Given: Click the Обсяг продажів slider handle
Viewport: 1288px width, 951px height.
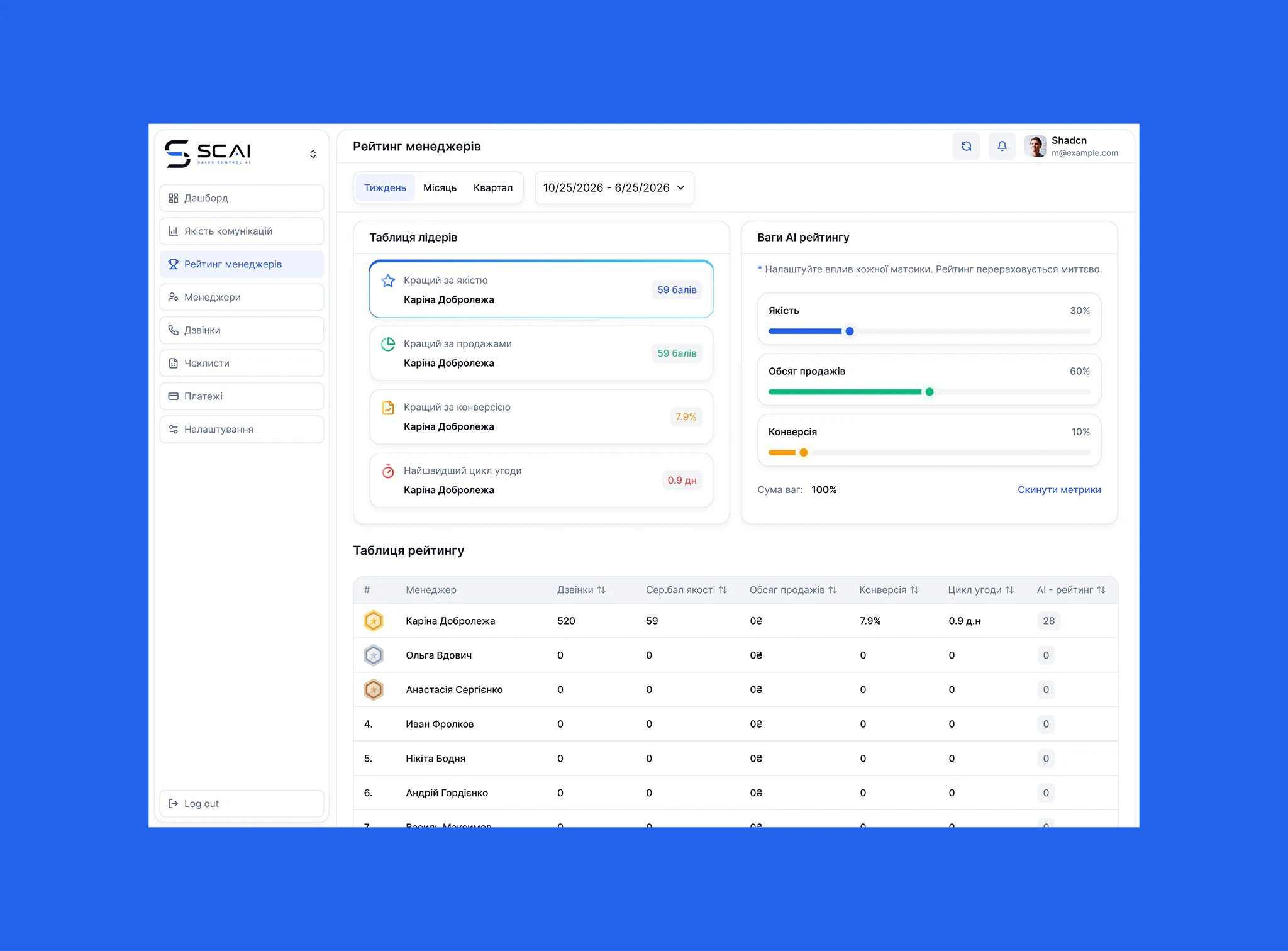Looking at the screenshot, I should 929,392.
